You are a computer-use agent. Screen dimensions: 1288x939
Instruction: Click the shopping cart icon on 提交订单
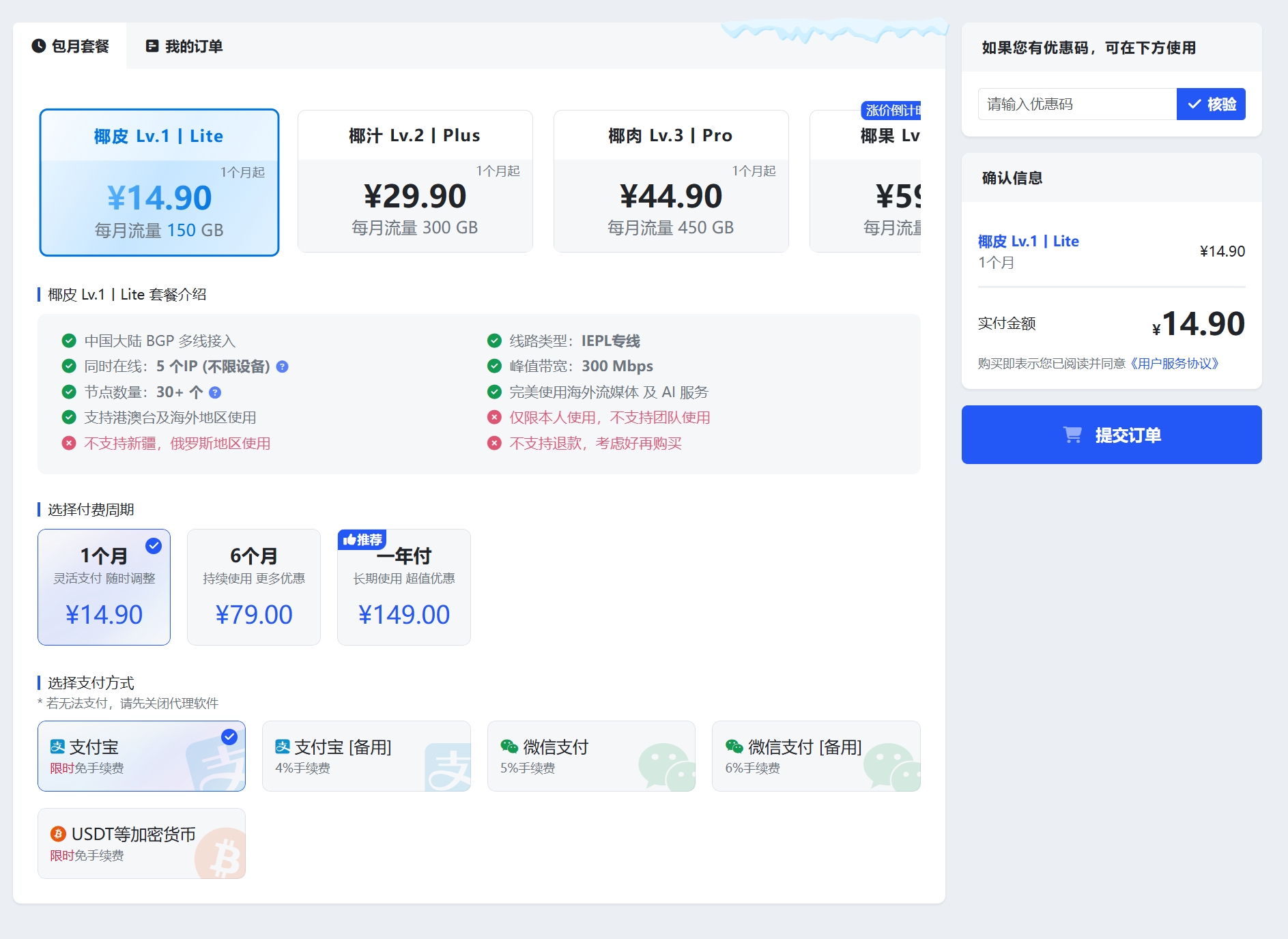pyautogui.click(x=1072, y=435)
